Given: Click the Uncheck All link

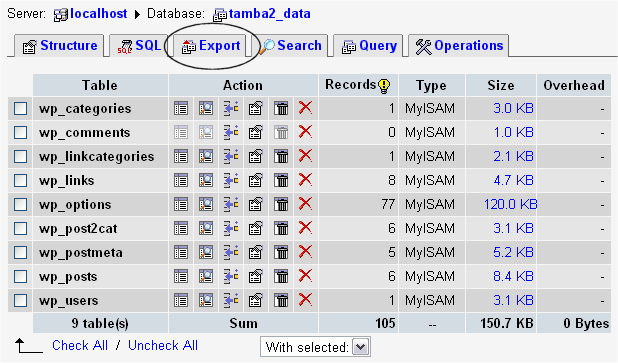Looking at the screenshot, I should pyautogui.click(x=163, y=345).
